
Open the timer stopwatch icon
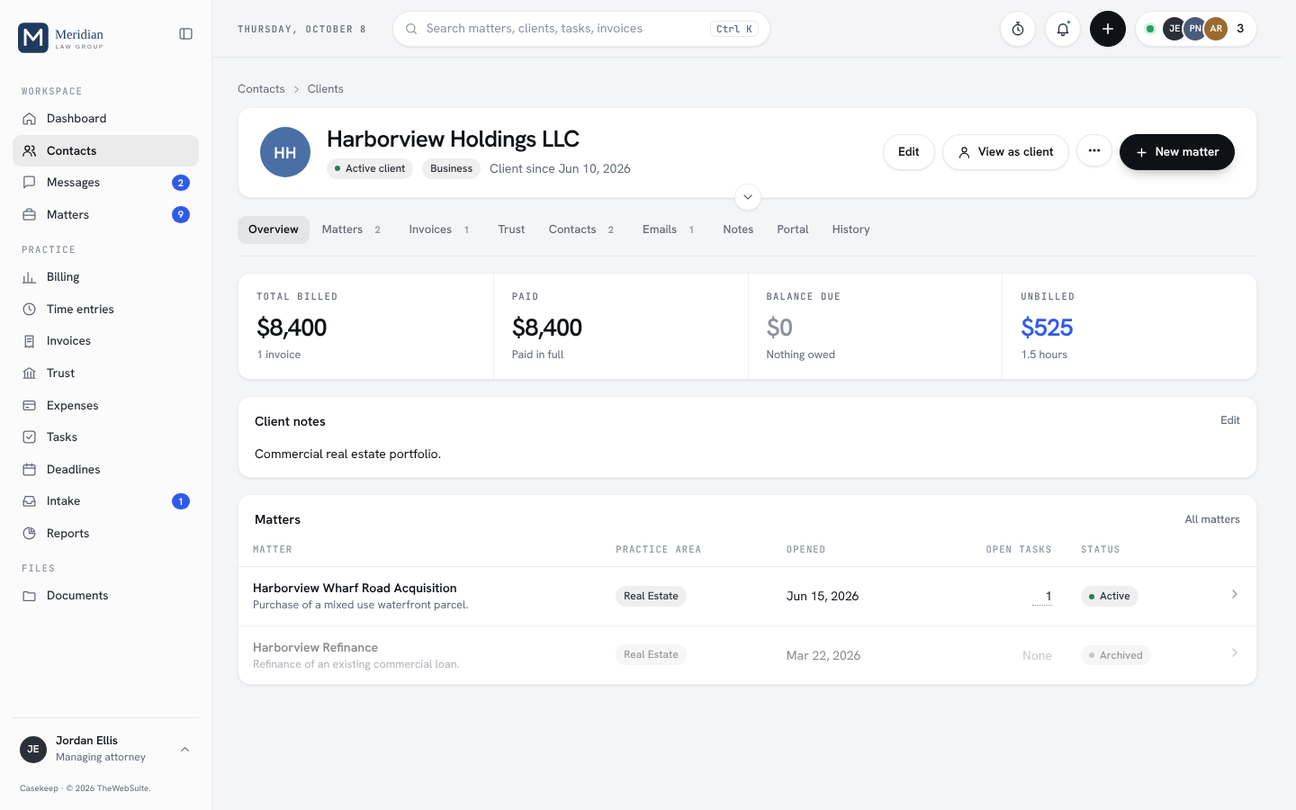point(1017,29)
